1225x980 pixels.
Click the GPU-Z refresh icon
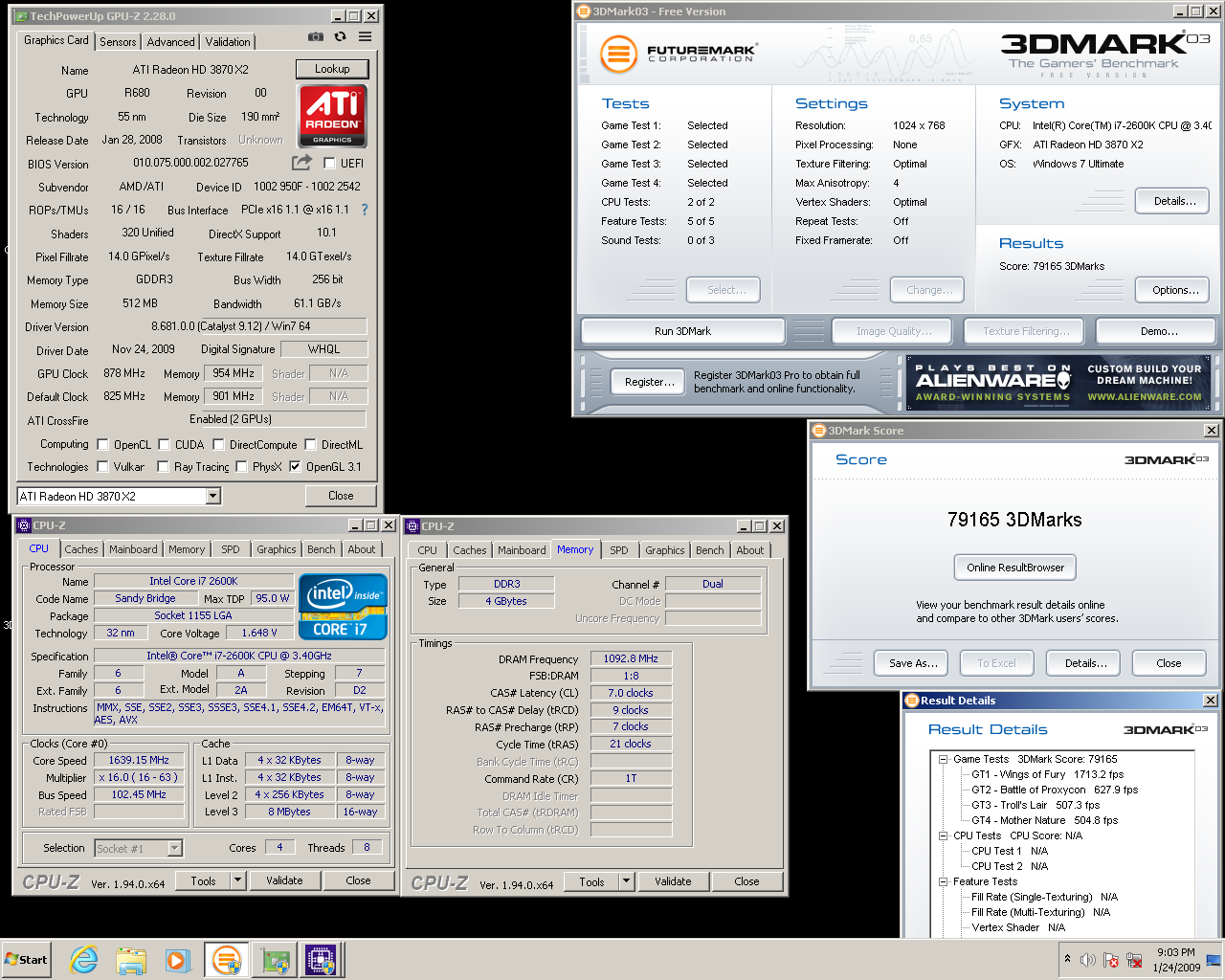(x=340, y=36)
